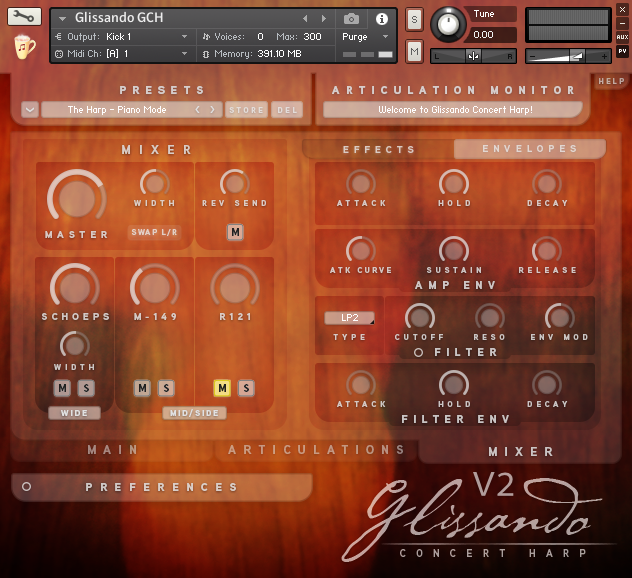Go to next instrument arrow in header

[x=324, y=19]
